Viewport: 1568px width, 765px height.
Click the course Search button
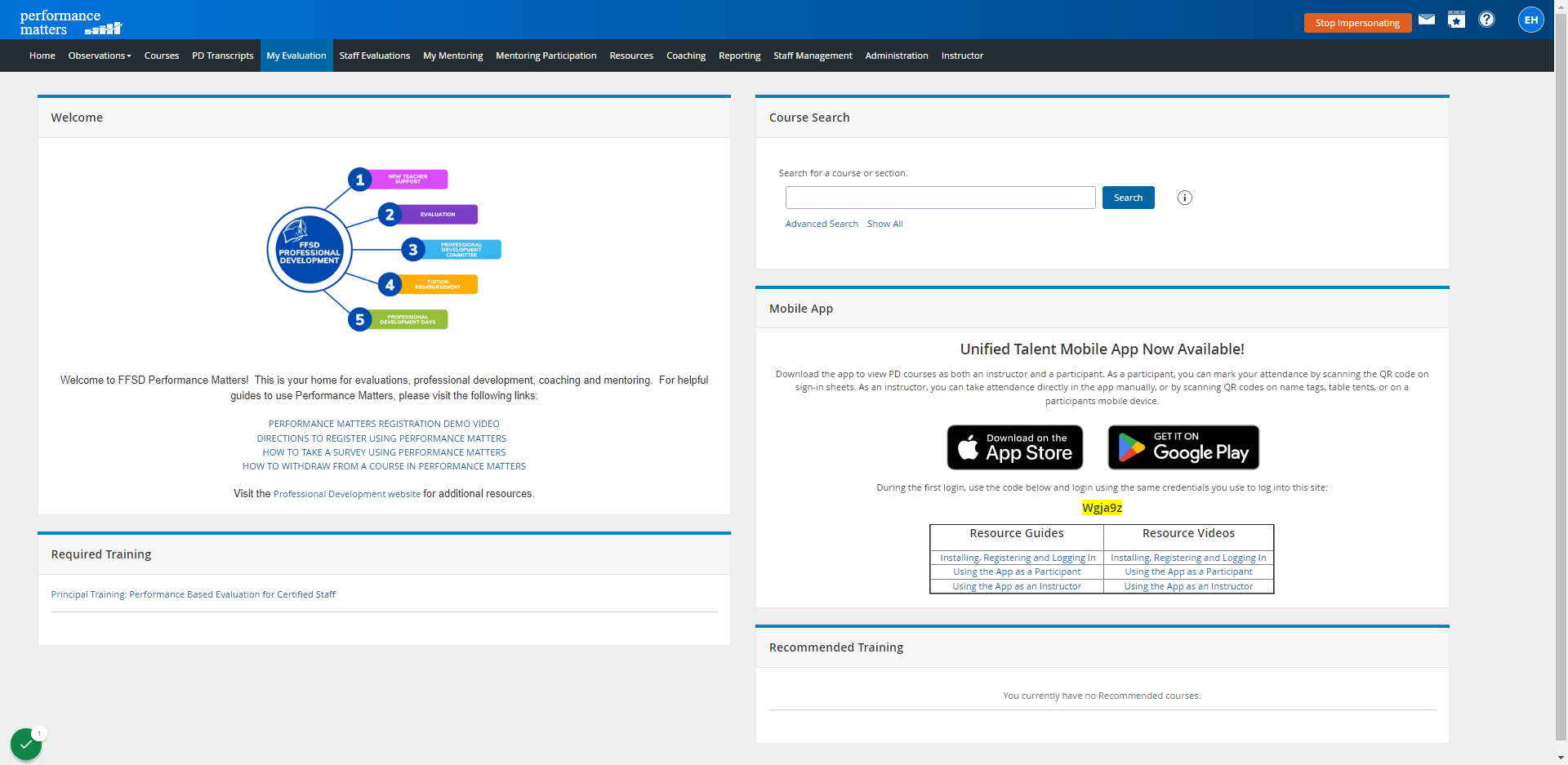(1128, 198)
